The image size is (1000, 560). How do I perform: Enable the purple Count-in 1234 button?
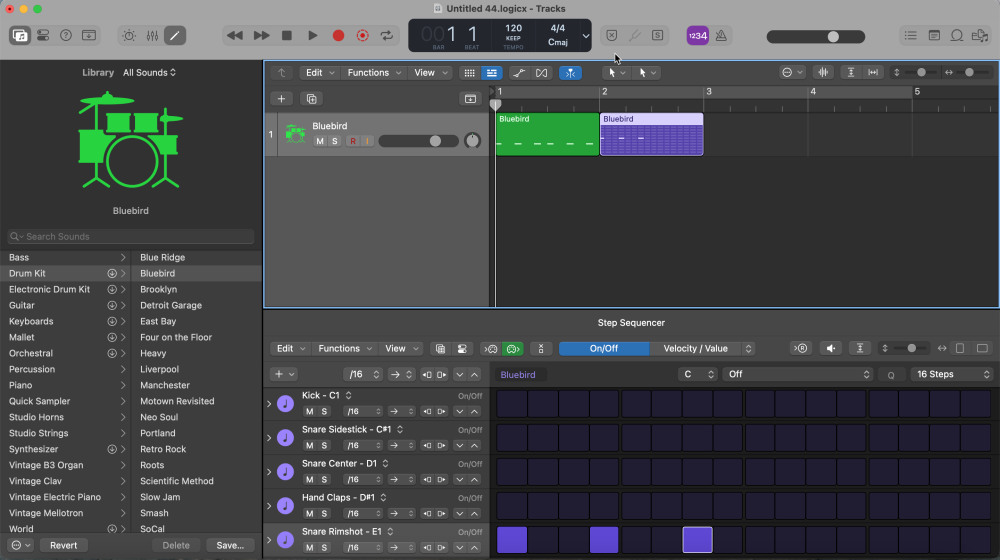(698, 35)
